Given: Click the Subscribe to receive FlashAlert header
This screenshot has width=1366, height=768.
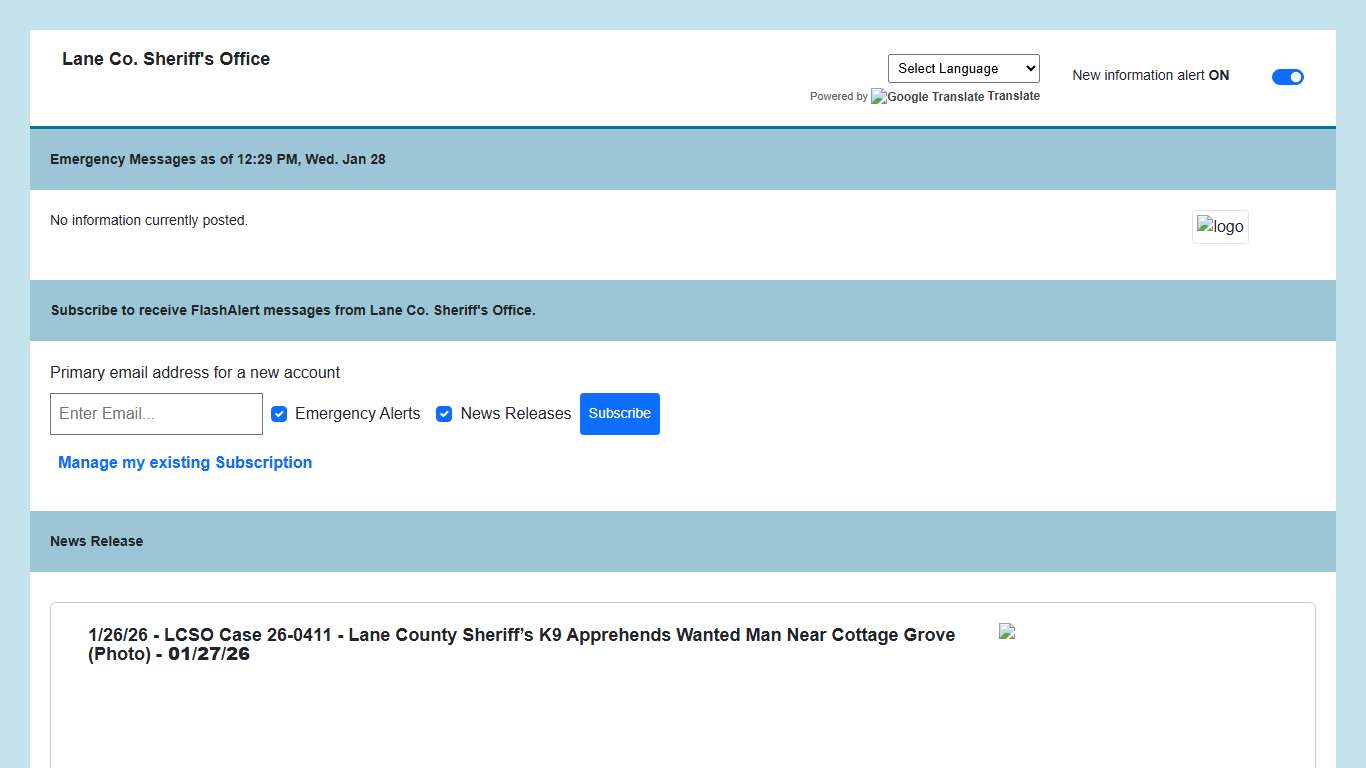Looking at the screenshot, I should (293, 310).
